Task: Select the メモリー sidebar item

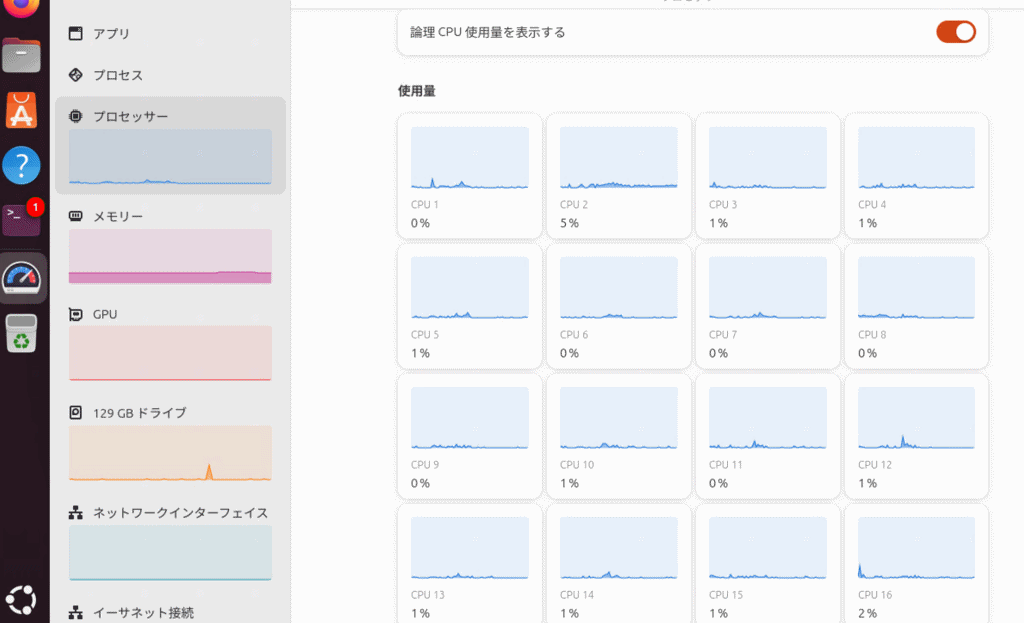Action: pos(118,216)
